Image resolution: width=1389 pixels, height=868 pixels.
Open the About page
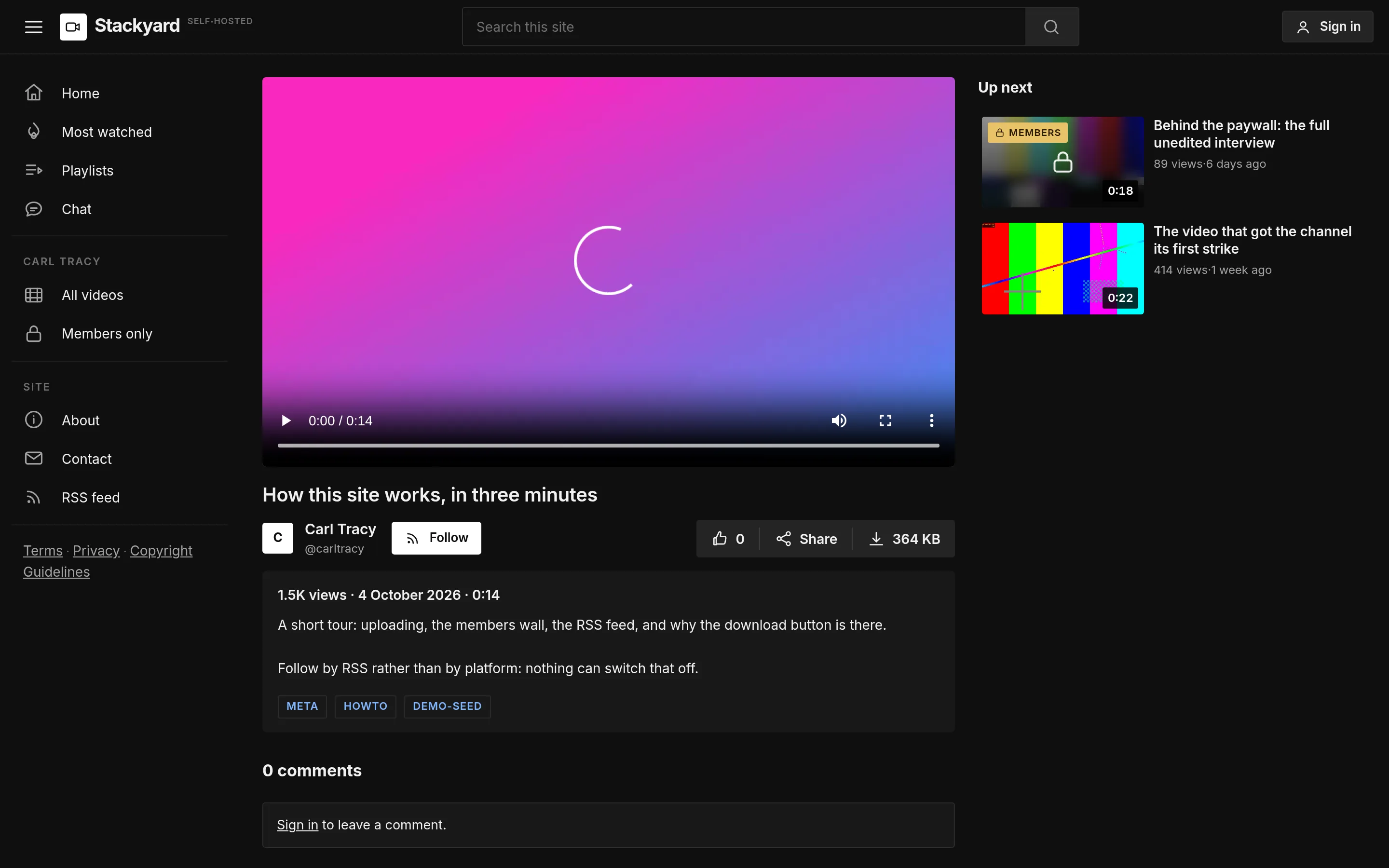(x=120, y=420)
